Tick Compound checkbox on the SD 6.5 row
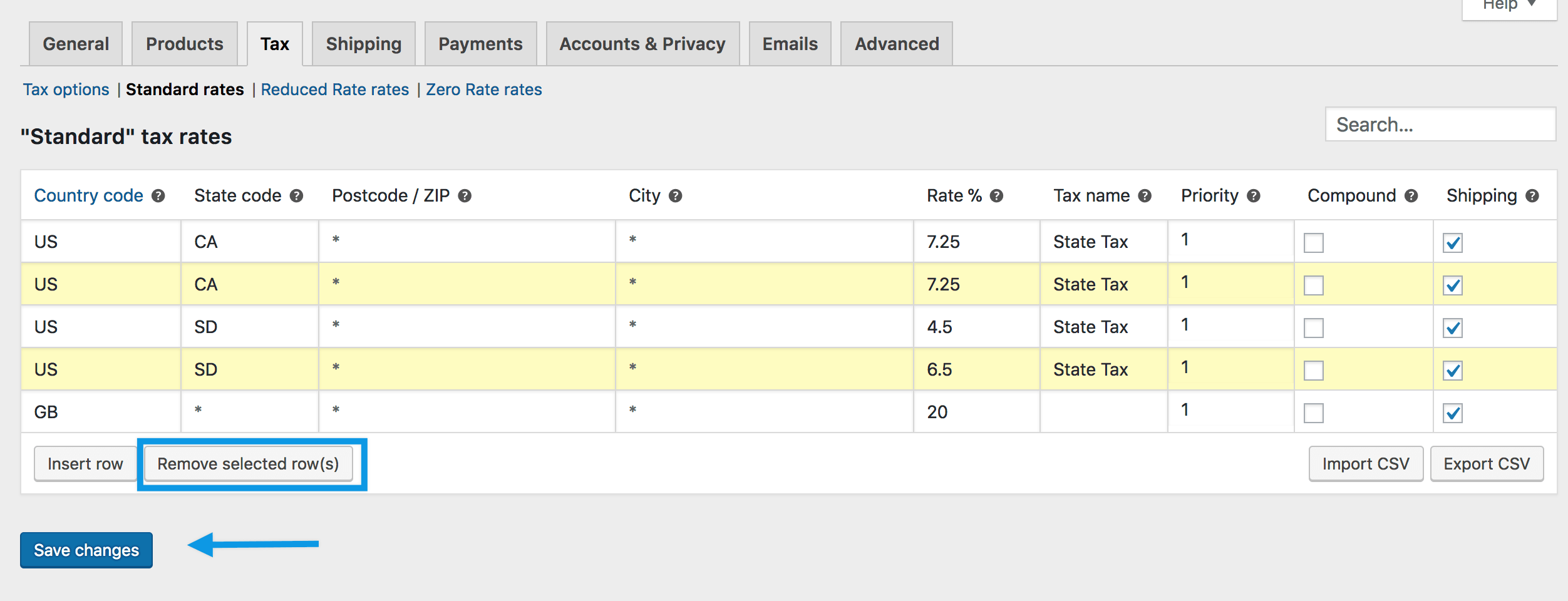This screenshot has width=1568, height=601. coord(1313,371)
